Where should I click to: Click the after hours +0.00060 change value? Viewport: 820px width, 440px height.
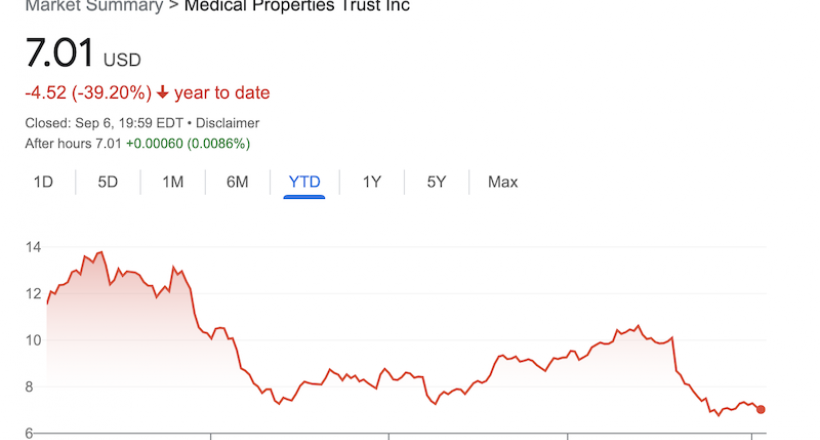click(x=154, y=143)
